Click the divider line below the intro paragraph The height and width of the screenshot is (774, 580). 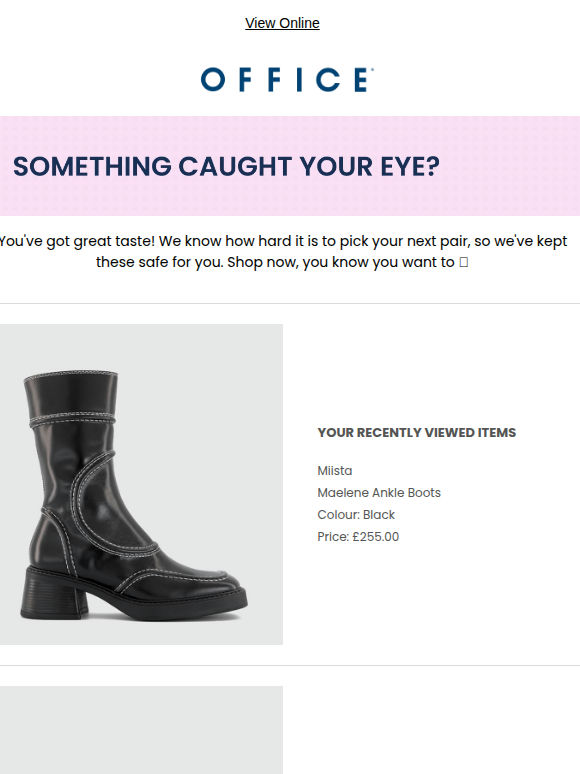[290, 304]
